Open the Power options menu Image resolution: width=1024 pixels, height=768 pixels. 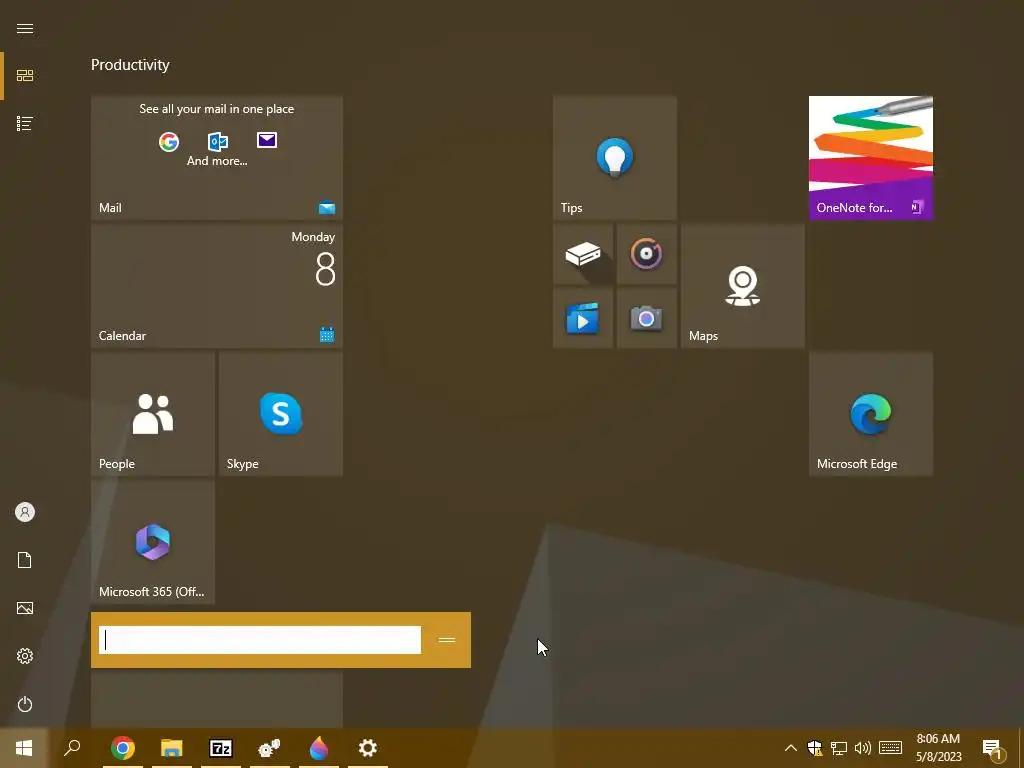click(x=25, y=704)
